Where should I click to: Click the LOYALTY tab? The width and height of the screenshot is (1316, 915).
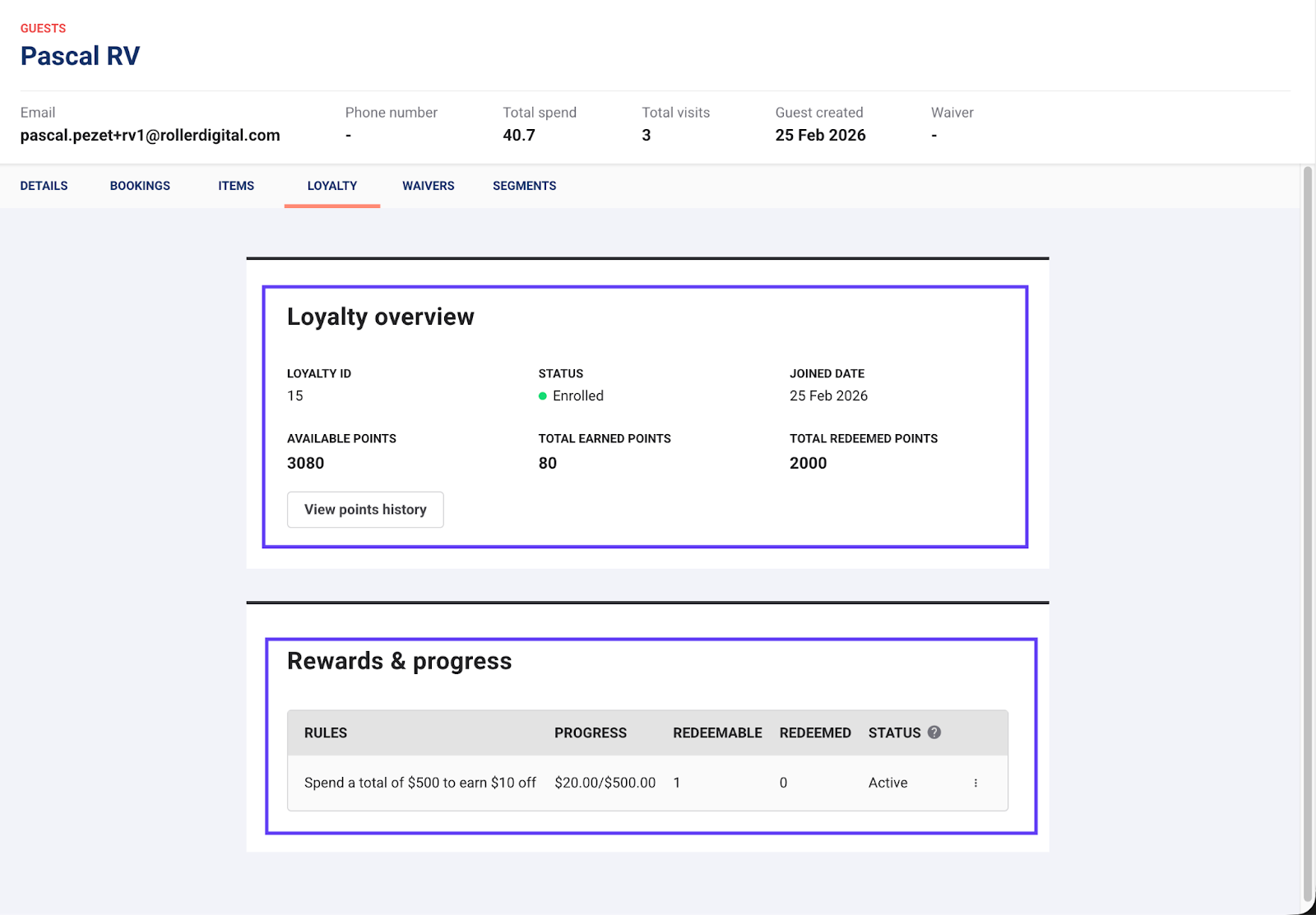(x=332, y=186)
